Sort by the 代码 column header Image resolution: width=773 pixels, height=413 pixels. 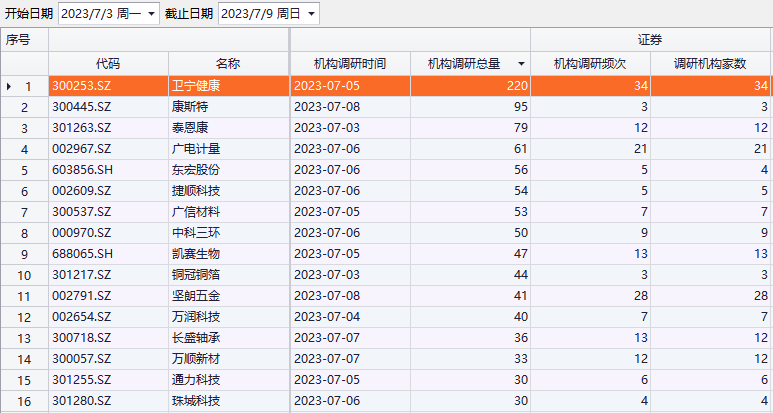[108, 64]
